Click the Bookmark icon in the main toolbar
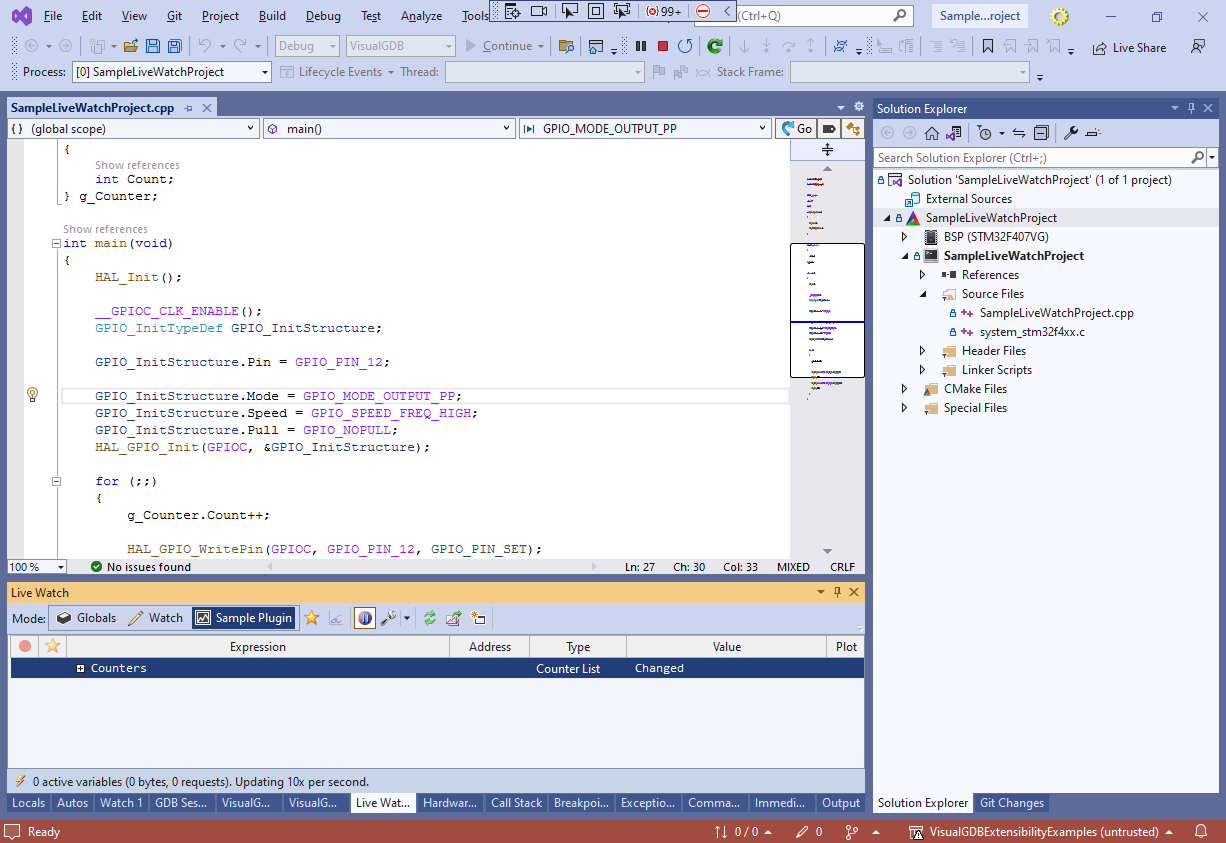The width and height of the screenshot is (1226, 843). 988,46
